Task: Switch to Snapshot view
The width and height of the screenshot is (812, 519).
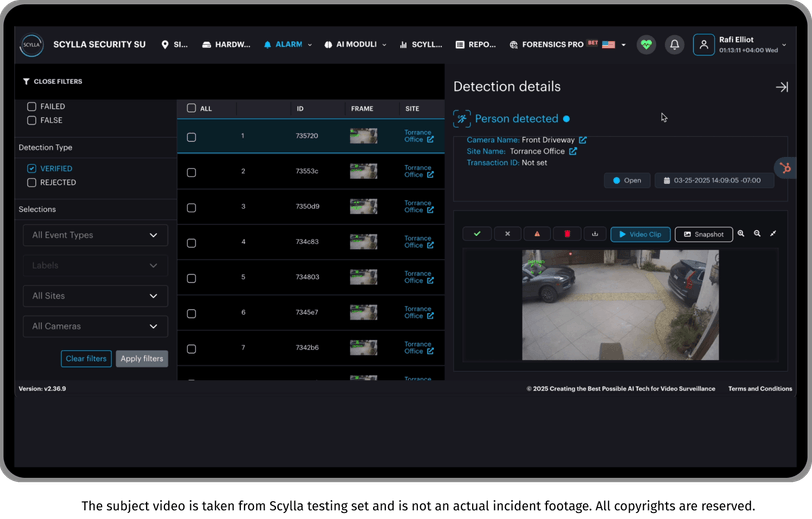Action: tap(704, 234)
